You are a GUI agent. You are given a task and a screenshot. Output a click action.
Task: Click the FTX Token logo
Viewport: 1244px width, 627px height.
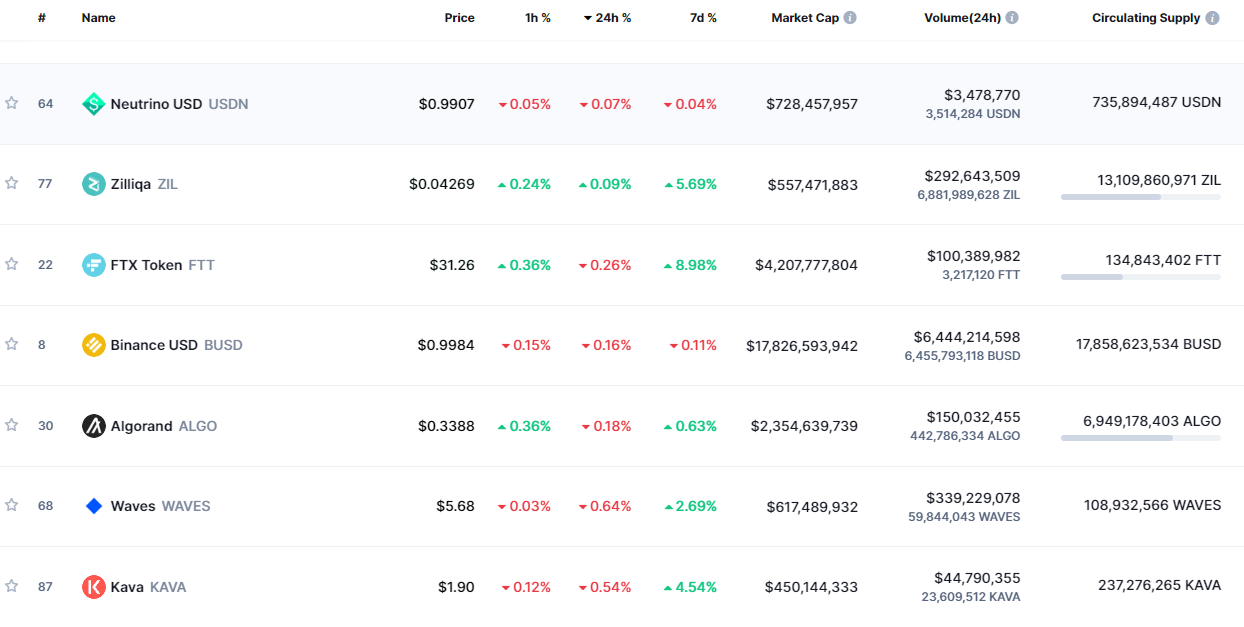click(93, 265)
